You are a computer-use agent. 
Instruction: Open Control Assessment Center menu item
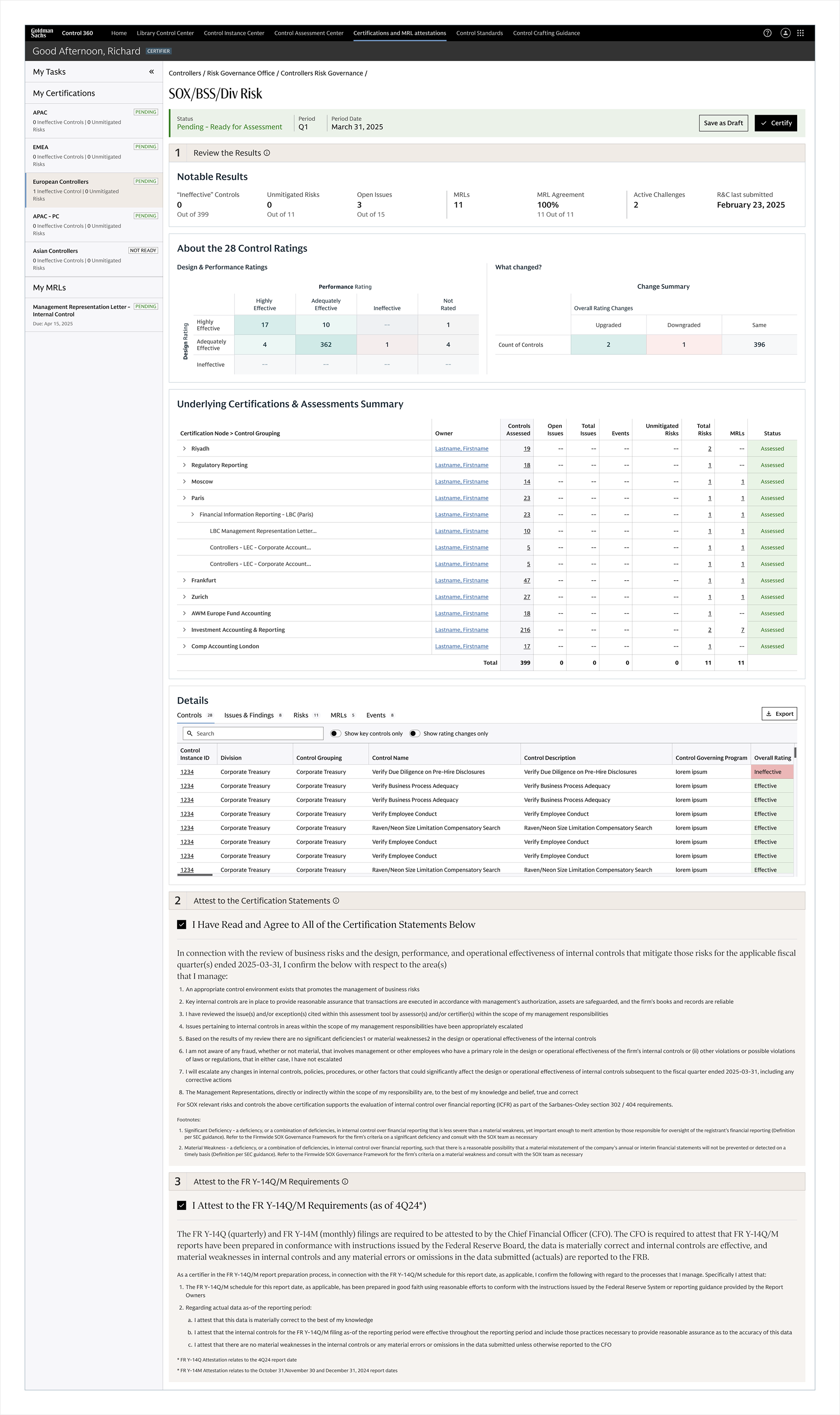(x=308, y=33)
